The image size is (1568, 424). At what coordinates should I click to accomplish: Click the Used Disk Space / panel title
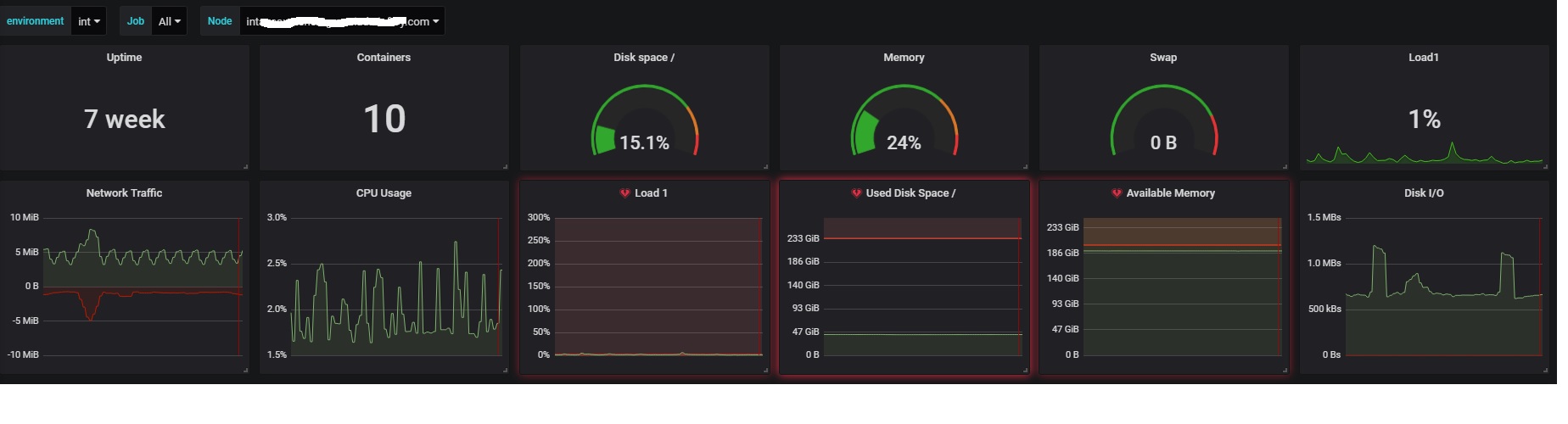(910, 193)
